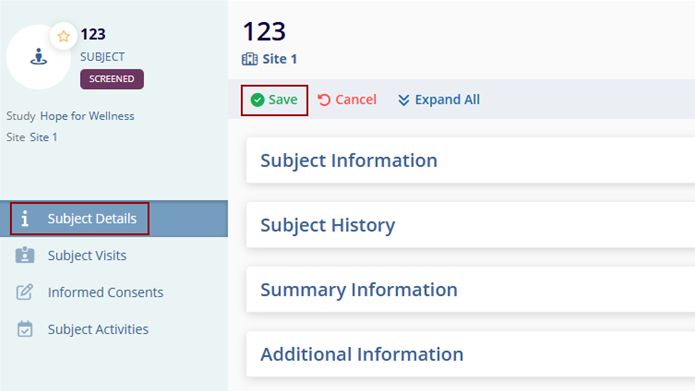Expand the Additional Information section

[x=471, y=355]
